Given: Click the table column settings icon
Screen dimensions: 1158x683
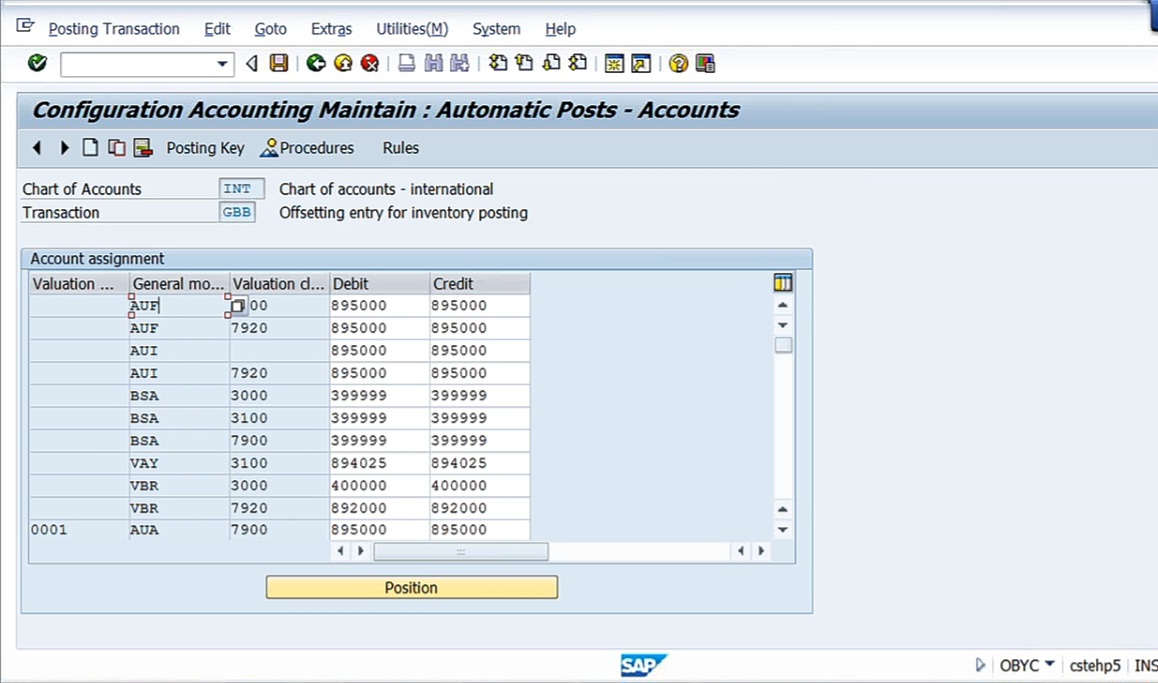Looking at the screenshot, I should [x=783, y=282].
